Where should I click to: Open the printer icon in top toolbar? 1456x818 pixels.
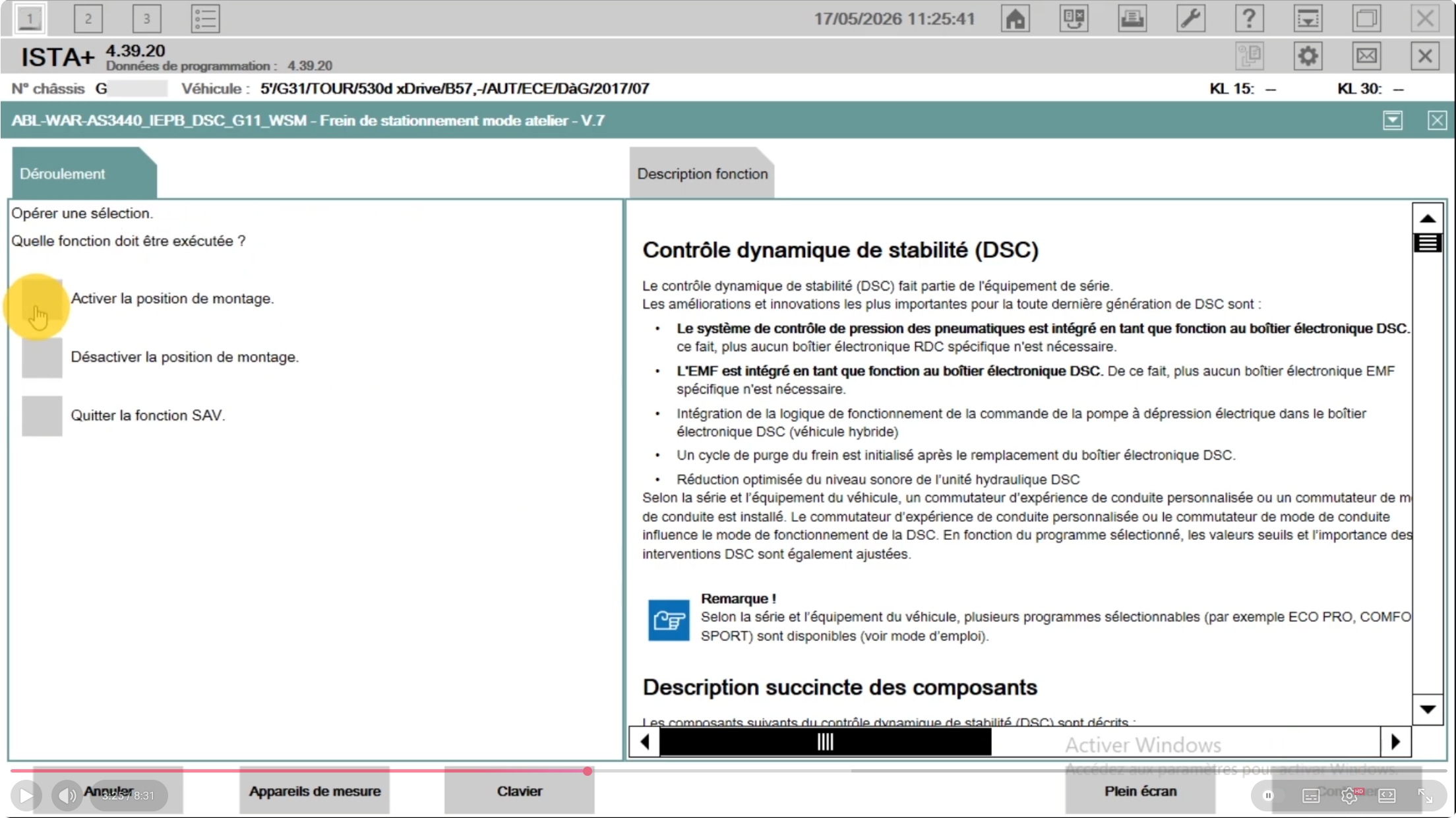[1132, 18]
